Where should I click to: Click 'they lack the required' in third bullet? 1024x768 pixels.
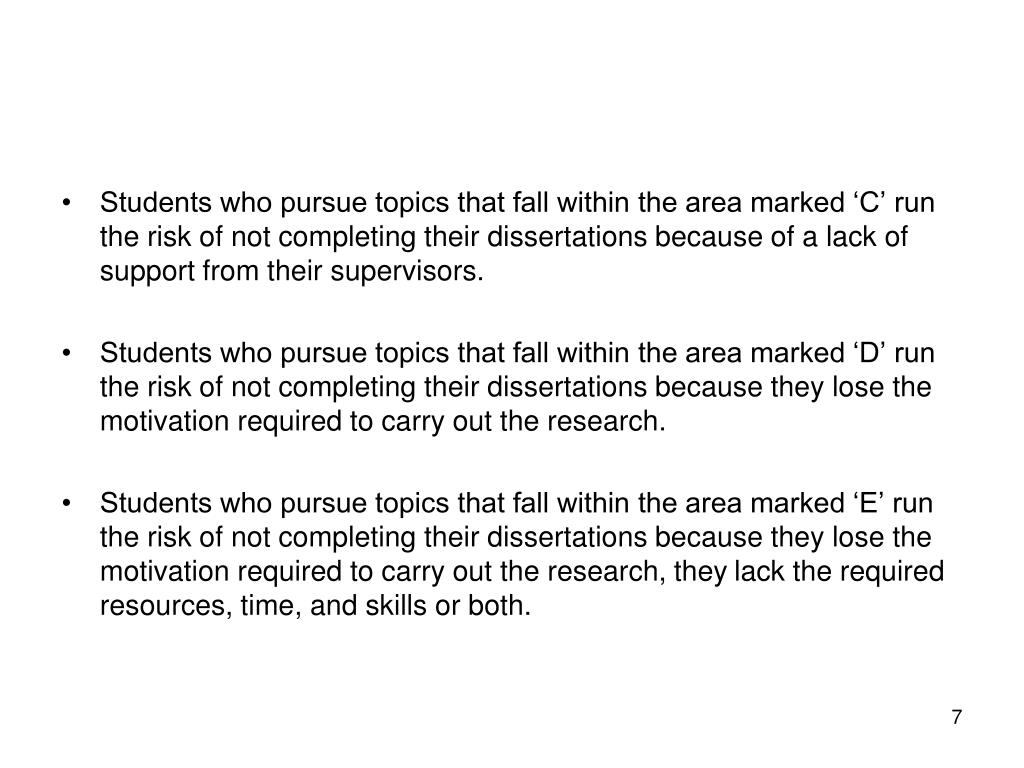coord(808,571)
